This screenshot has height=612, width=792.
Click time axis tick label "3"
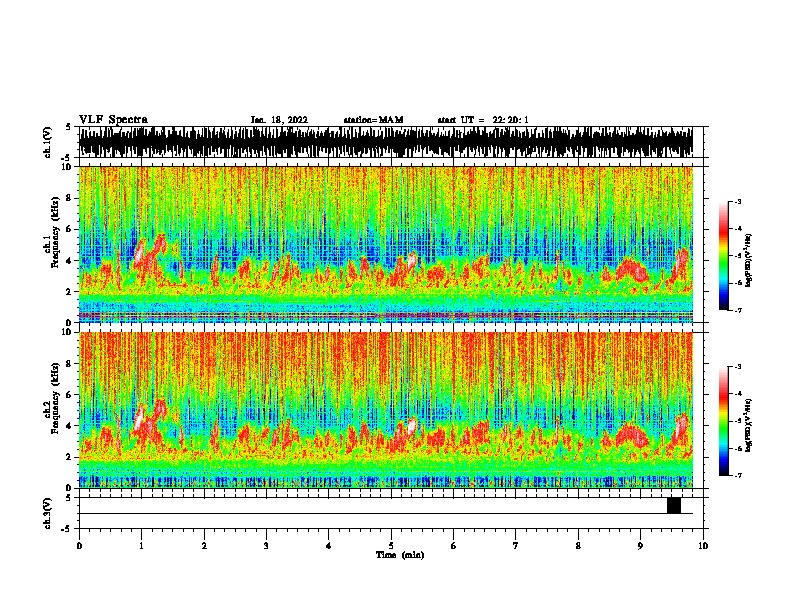point(266,546)
